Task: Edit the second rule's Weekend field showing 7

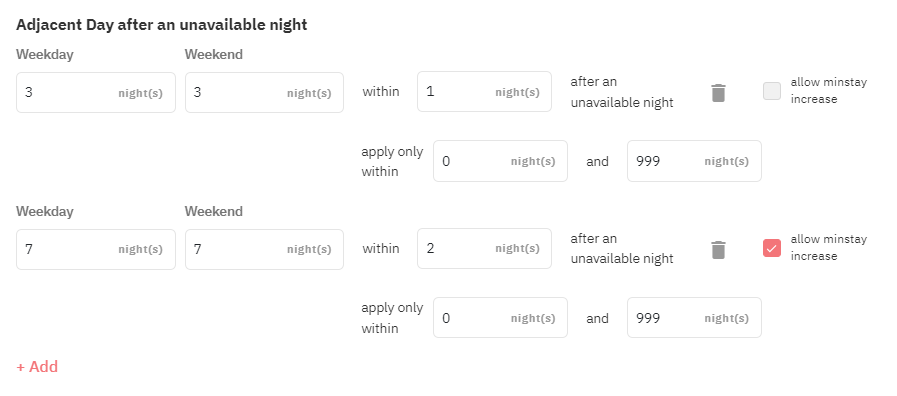Action: tap(264, 249)
